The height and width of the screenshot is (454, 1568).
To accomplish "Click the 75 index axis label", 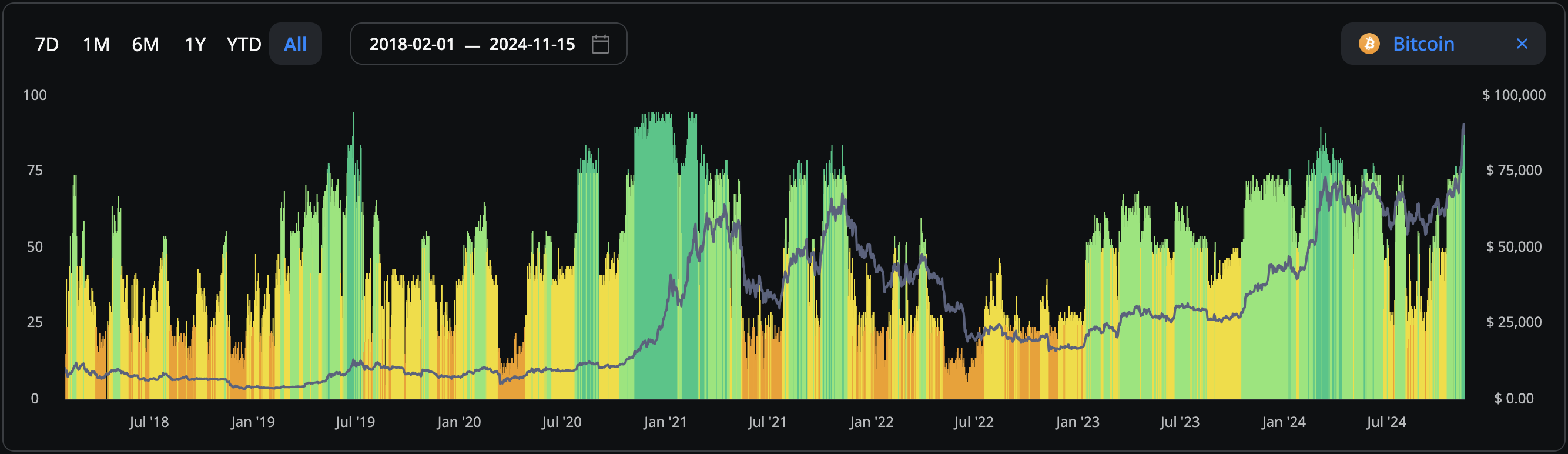I will click(35, 171).
